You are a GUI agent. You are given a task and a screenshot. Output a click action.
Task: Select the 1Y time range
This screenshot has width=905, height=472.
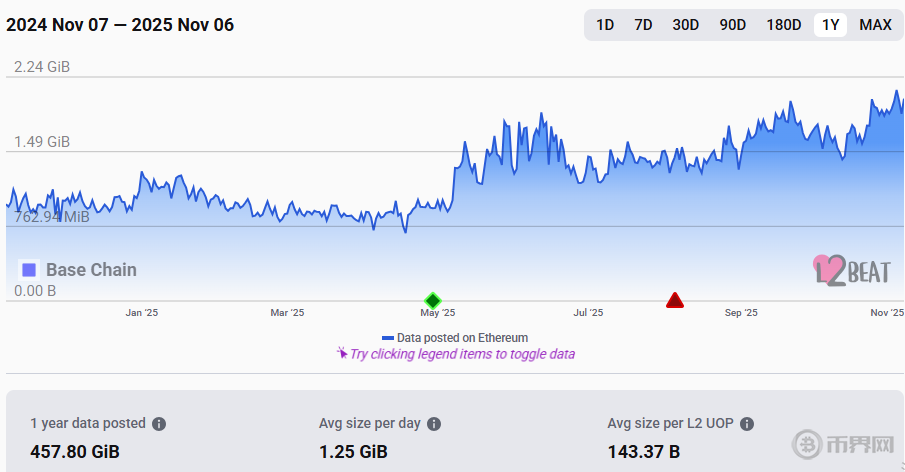[830, 25]
